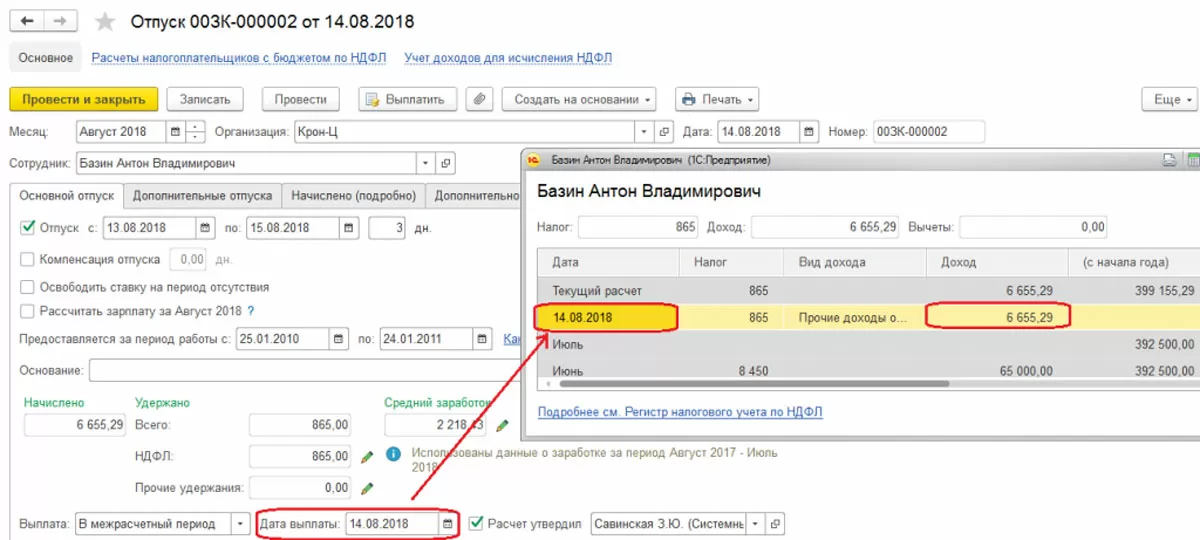Open calendar for Дата выплаты field
1200x540 pixels.
448,524
